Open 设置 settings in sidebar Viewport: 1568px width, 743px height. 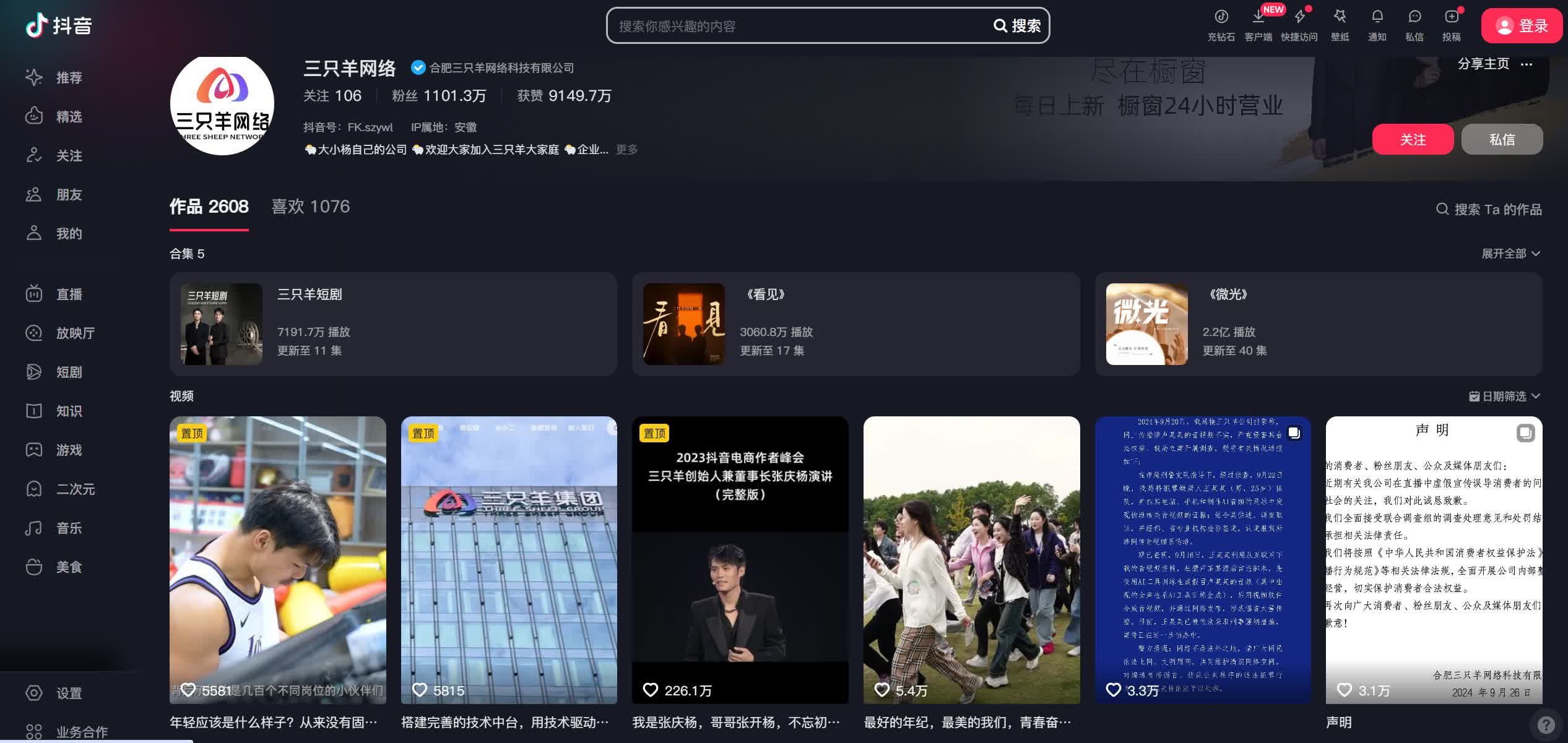pyautogui.click(x=54, y=693)
